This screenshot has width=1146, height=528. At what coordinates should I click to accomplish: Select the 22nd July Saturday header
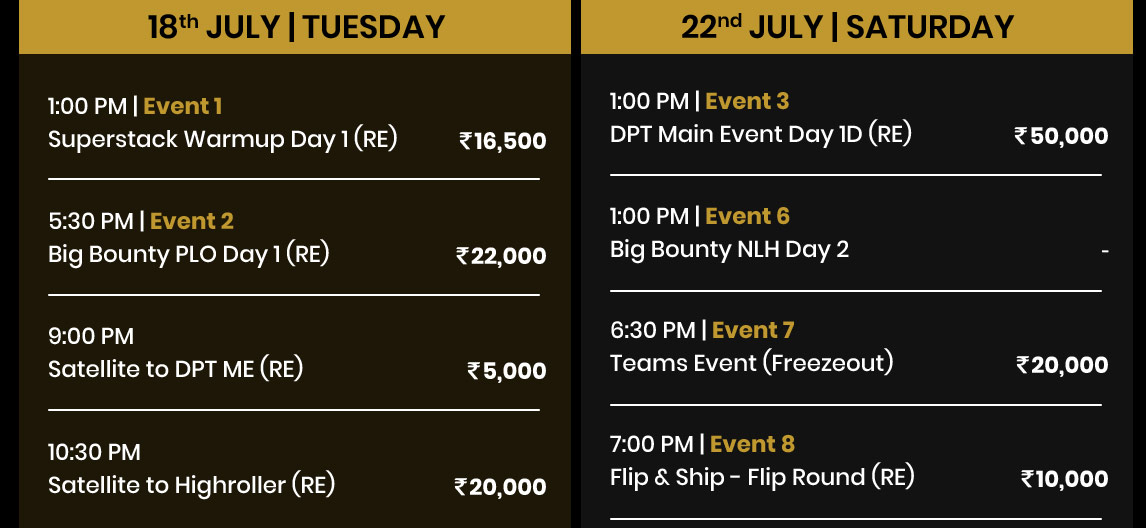[x=857, y=27]
